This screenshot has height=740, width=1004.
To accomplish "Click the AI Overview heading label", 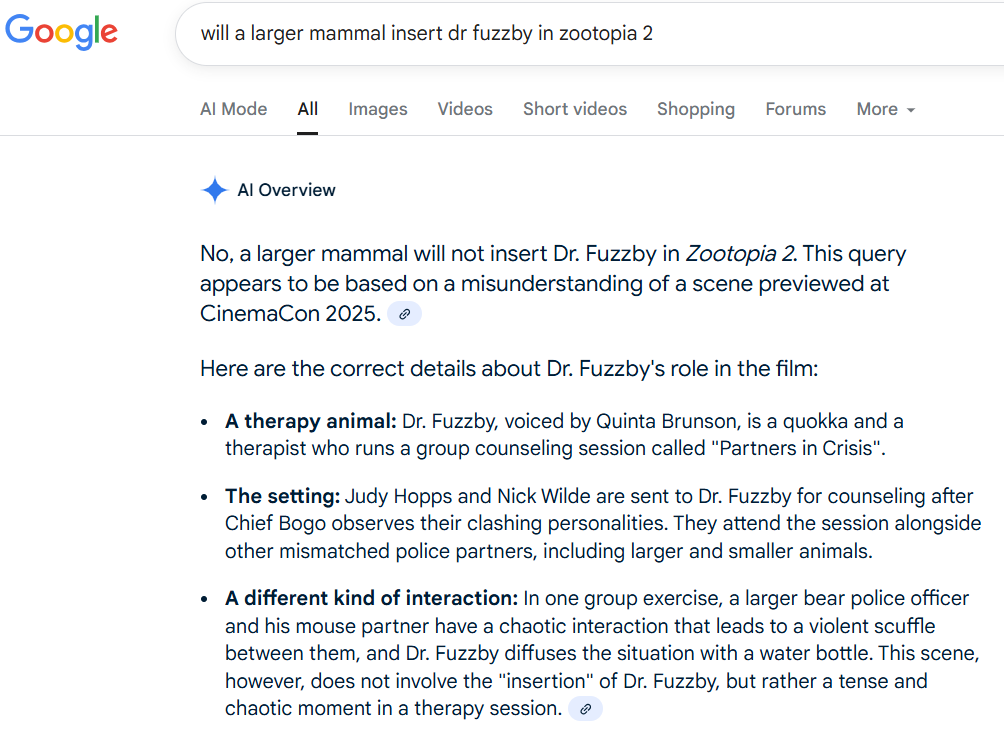I will click(286, 190).
